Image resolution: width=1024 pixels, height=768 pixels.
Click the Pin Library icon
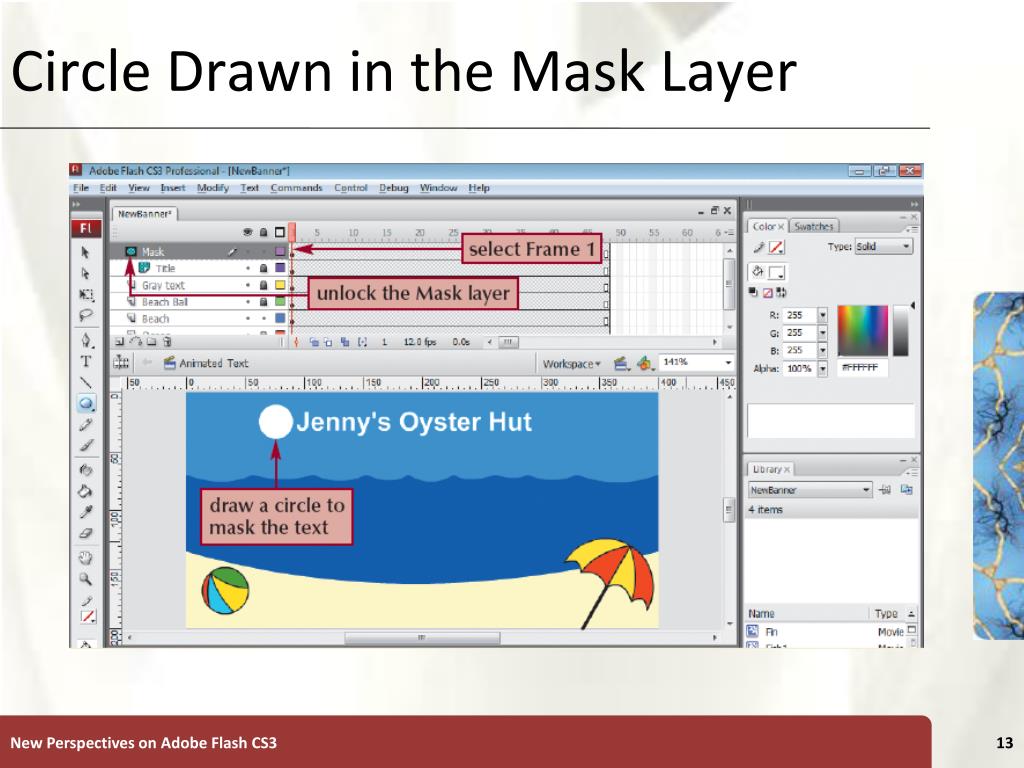click(x=885, y=490)
